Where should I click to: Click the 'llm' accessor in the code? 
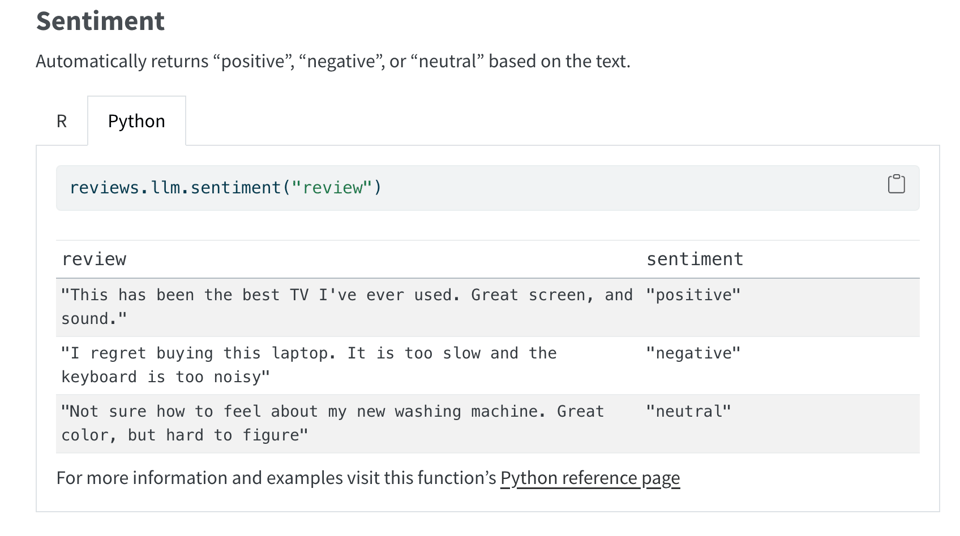click(x=166, y=188)
